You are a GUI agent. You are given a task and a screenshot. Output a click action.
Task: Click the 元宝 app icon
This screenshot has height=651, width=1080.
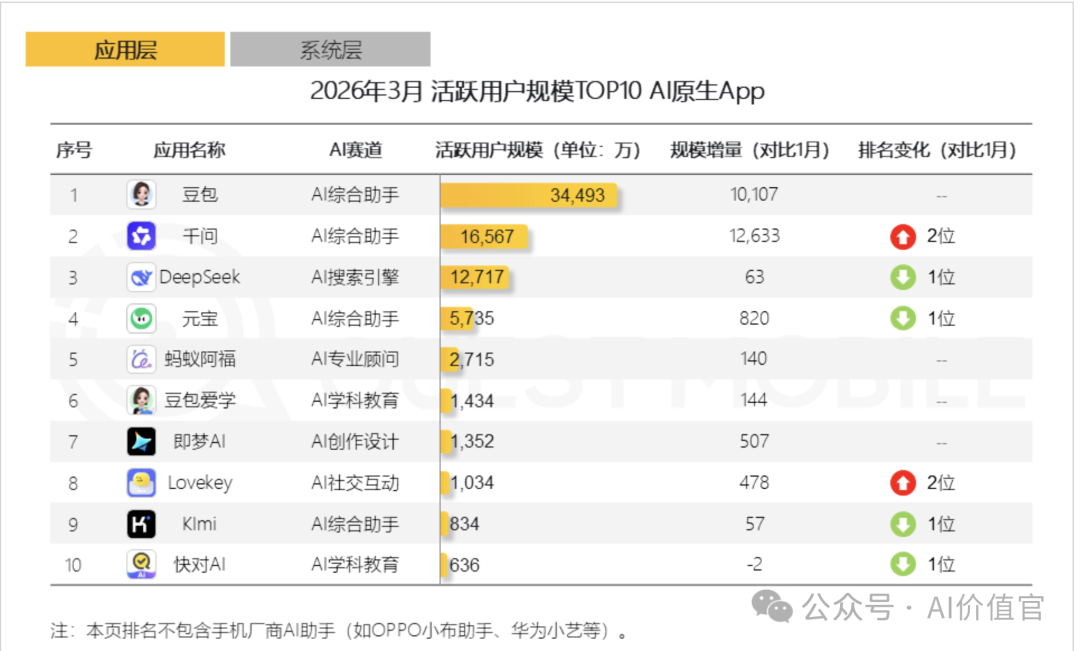tap(141, 318)
